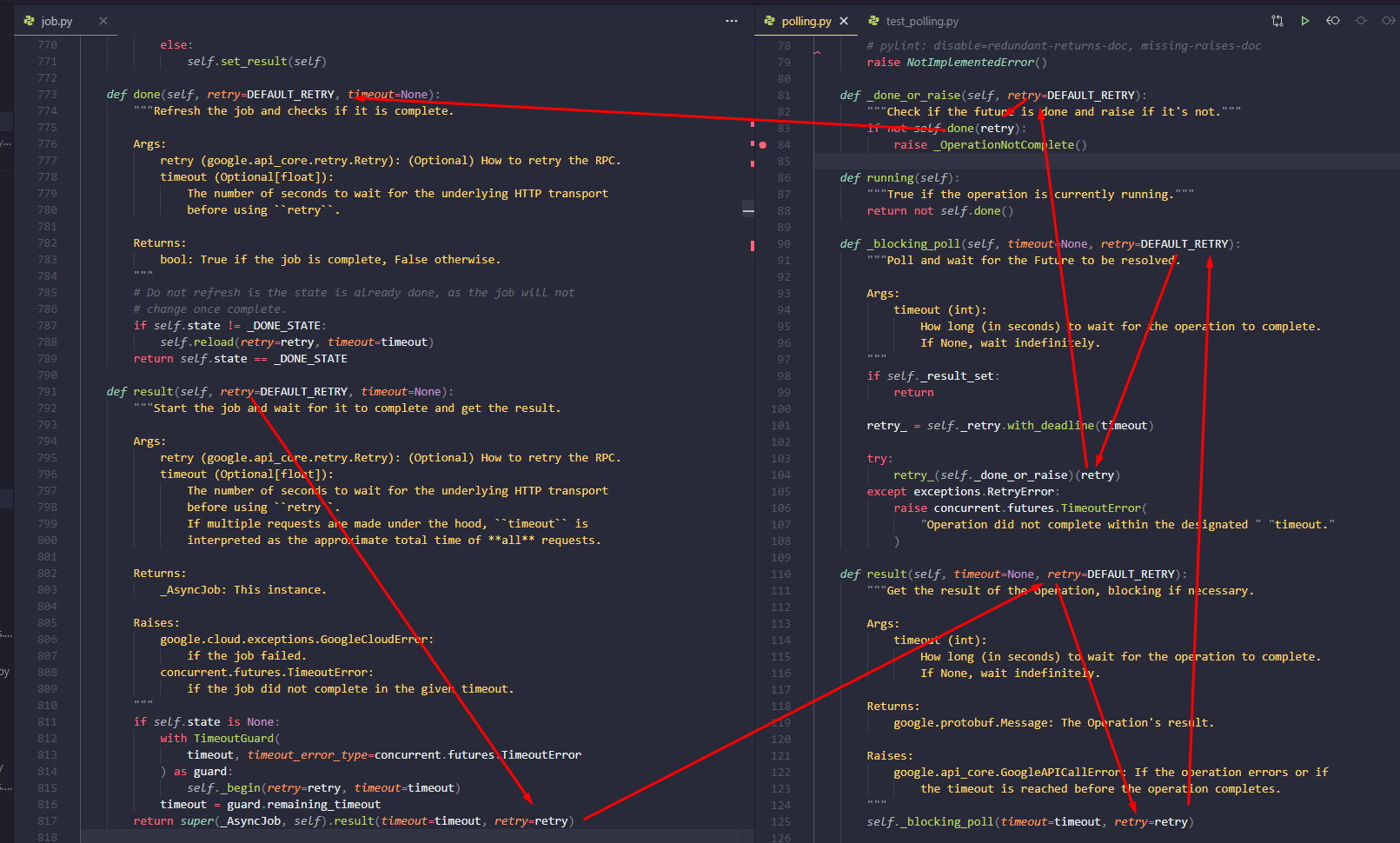
Task: Click 'reload' call on job.py line 788
Action: pos(214,342)
